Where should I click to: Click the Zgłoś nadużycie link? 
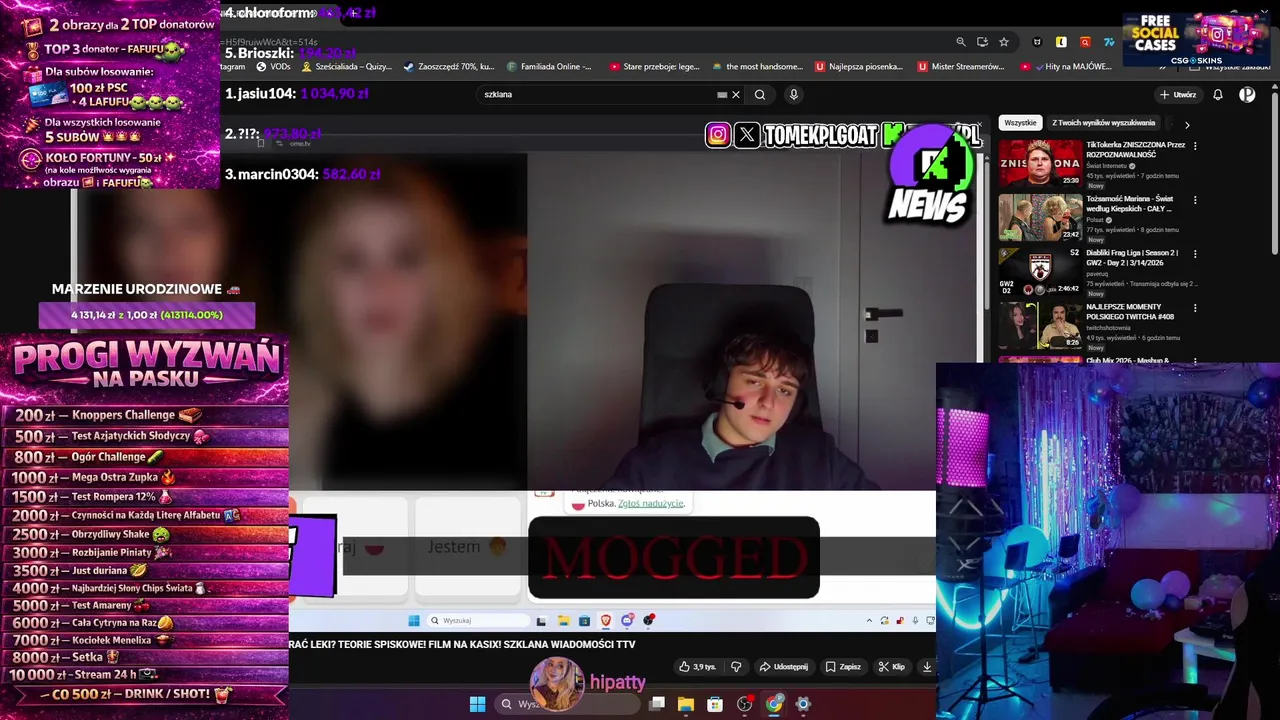pyautogui.click(x=651, y=503)
